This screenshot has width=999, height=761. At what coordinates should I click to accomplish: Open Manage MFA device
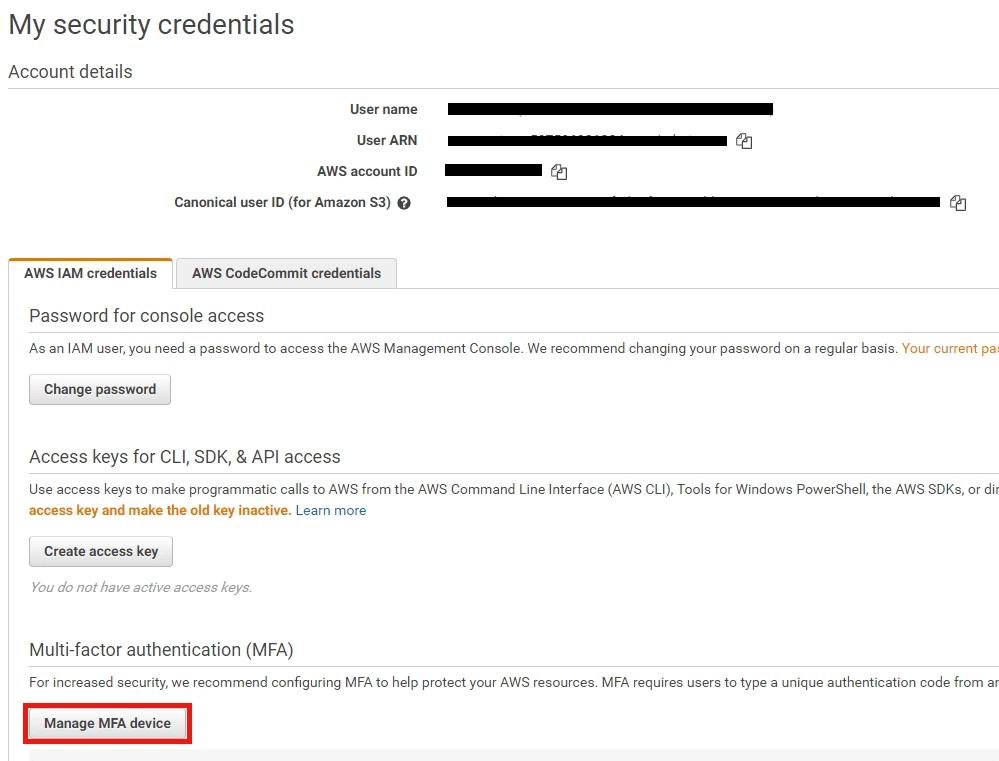(x=107, y=723)
